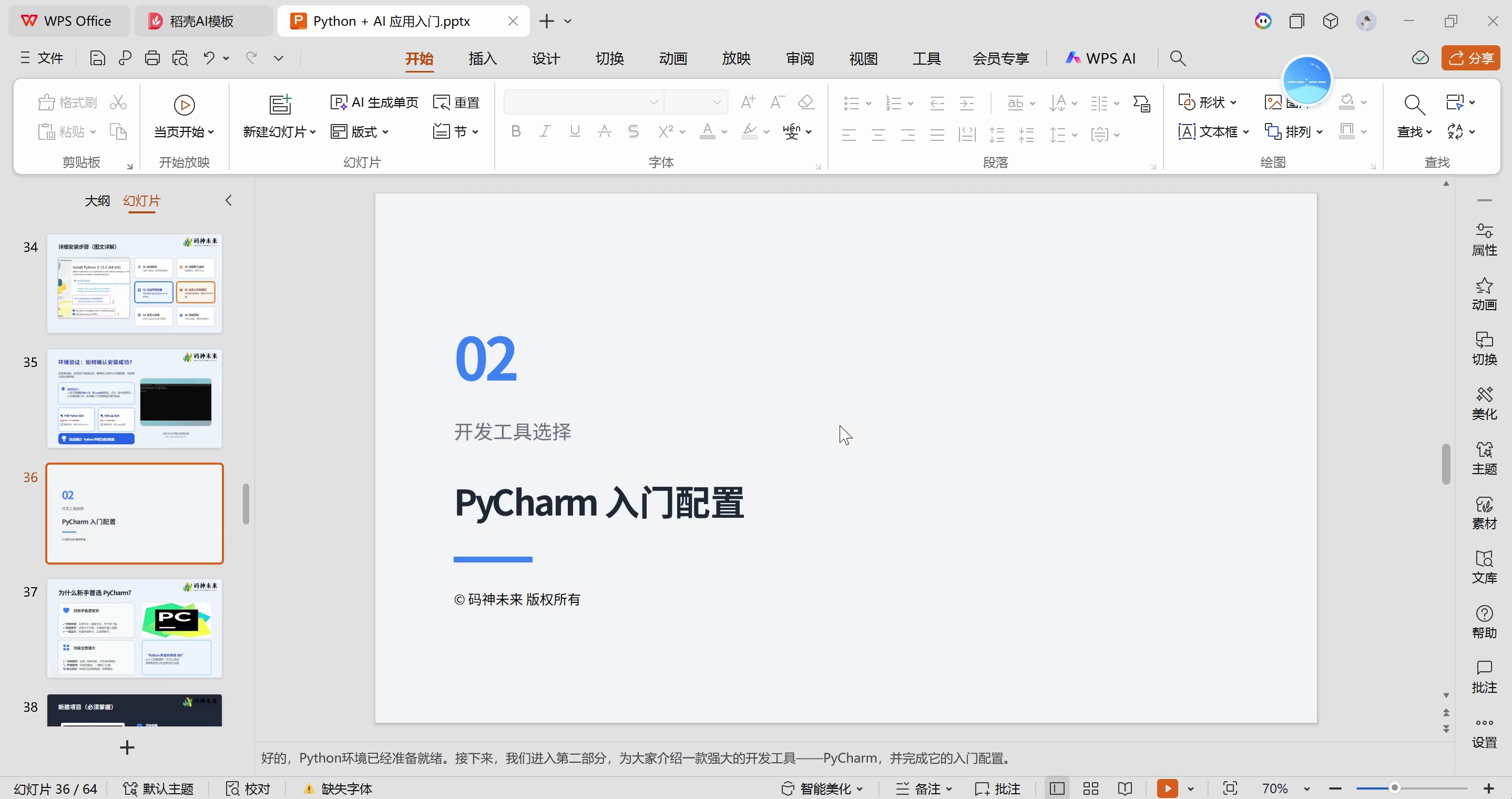Open 属性 properties sidebar panel
The width and height of the screenshot is (1512, 799).
pyautogui.click(x=1484, y=240)
